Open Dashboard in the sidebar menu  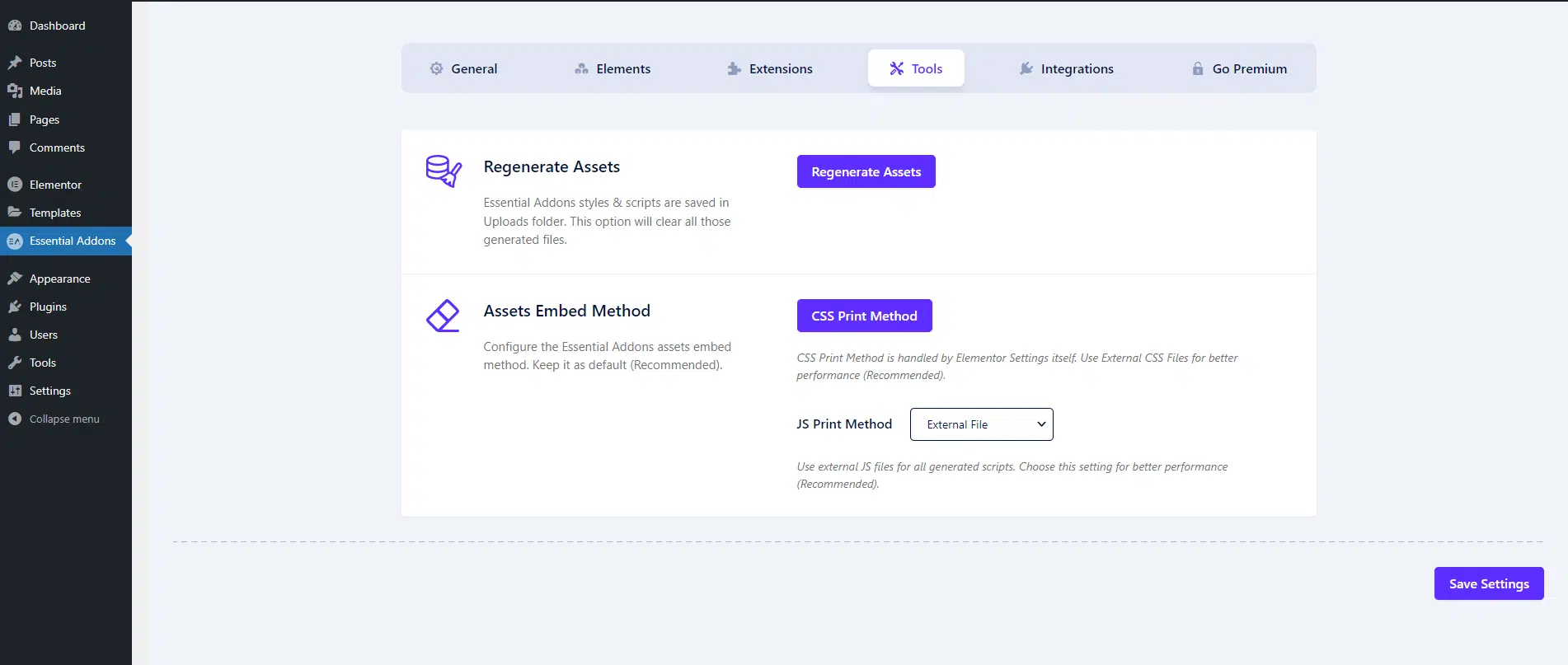click(x=66, y=26)
